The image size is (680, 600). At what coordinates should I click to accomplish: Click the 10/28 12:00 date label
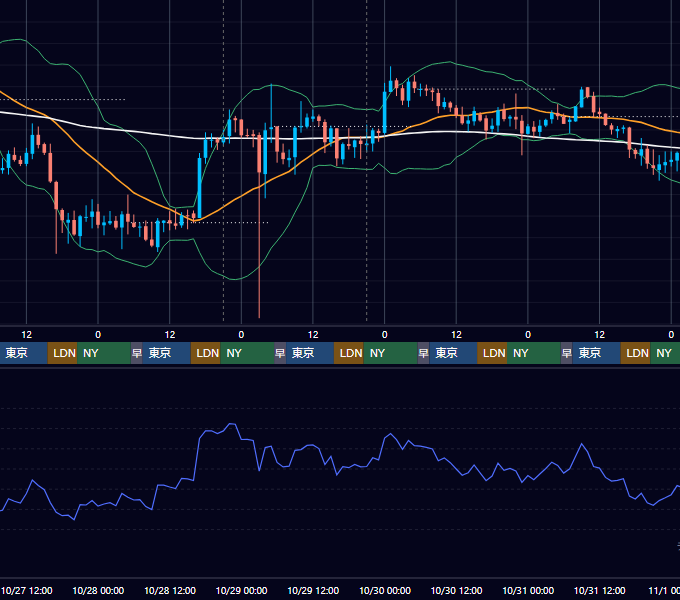point(170,590)
